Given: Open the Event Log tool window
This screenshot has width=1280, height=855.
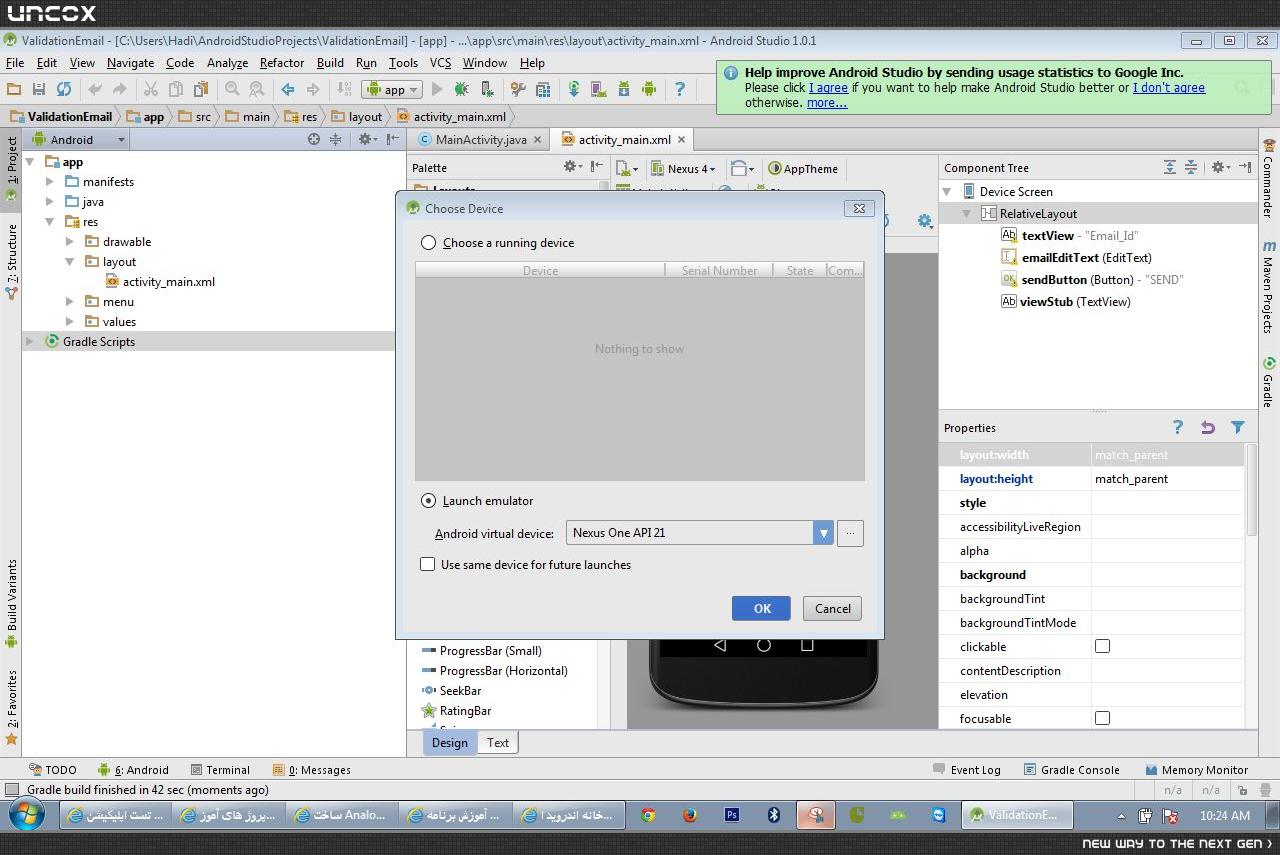Looking at the screenshot, I should pos(966,770).
